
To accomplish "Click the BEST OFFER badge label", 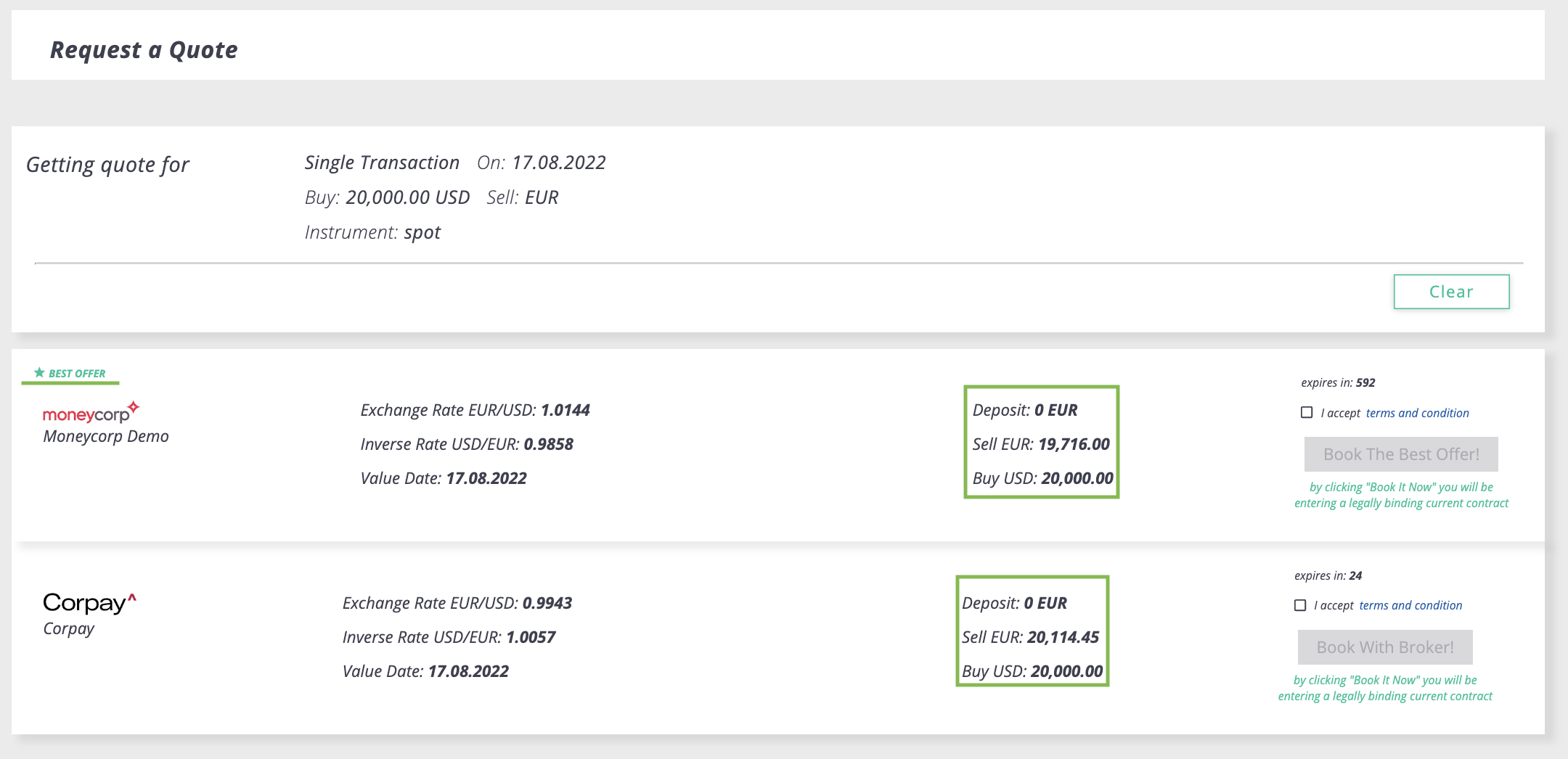I will (x=77, y=374).
